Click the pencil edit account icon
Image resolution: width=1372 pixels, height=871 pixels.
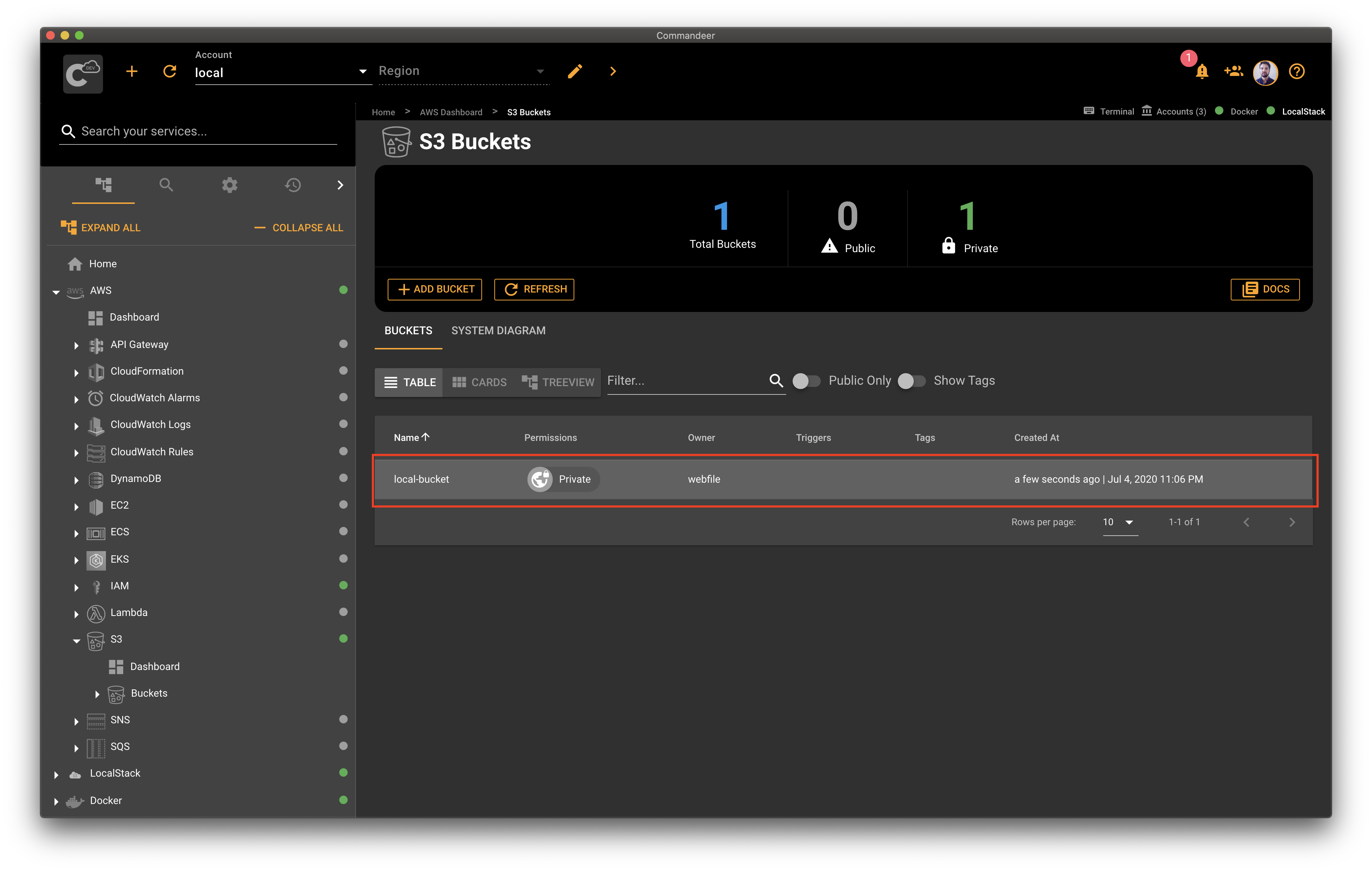pos(575,71)
